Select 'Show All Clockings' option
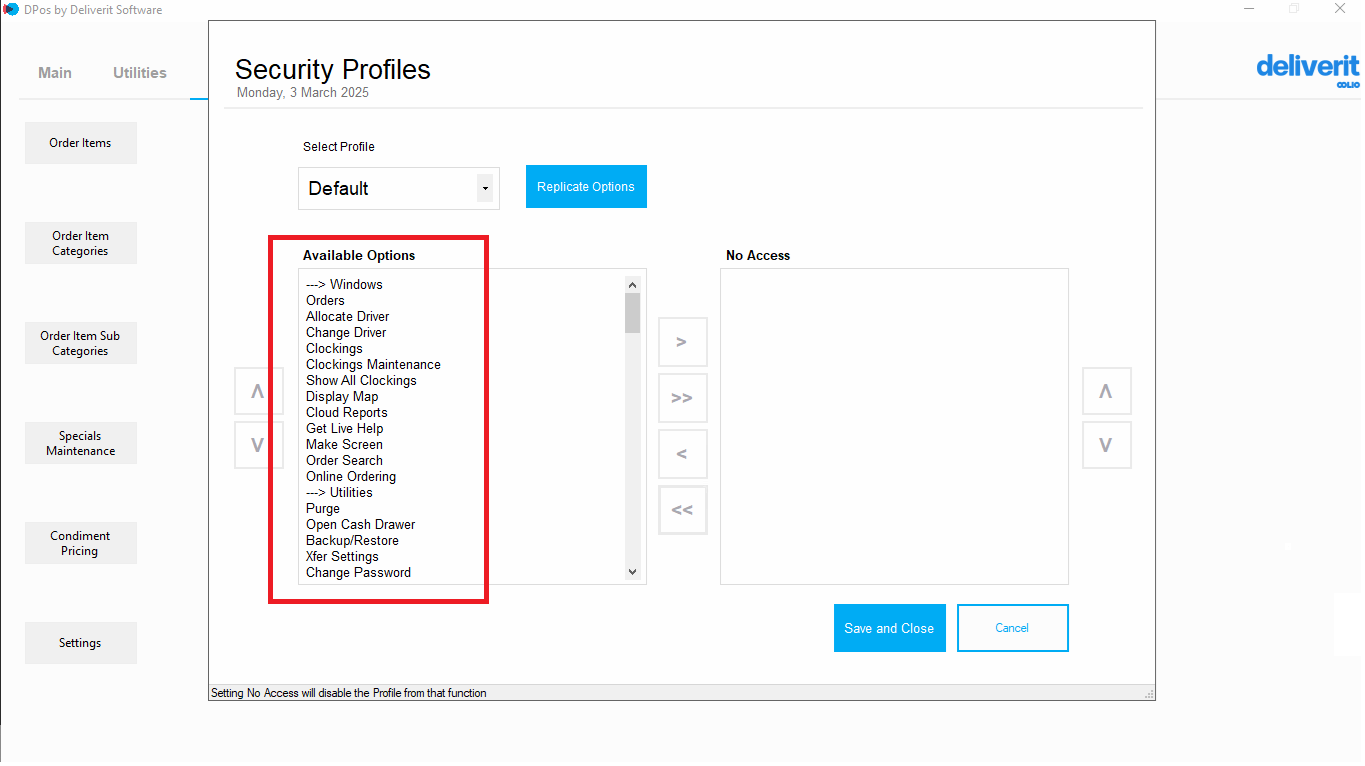 [x=361, y=380]
